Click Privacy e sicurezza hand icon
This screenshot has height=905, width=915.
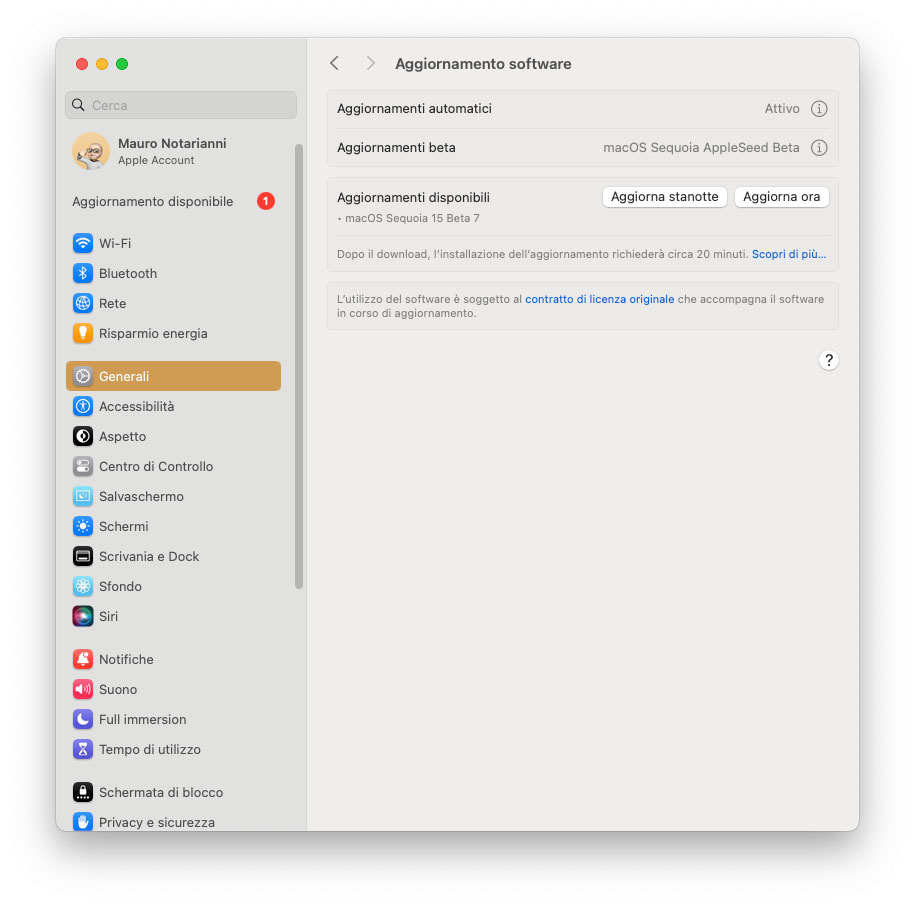click(83, 822)
